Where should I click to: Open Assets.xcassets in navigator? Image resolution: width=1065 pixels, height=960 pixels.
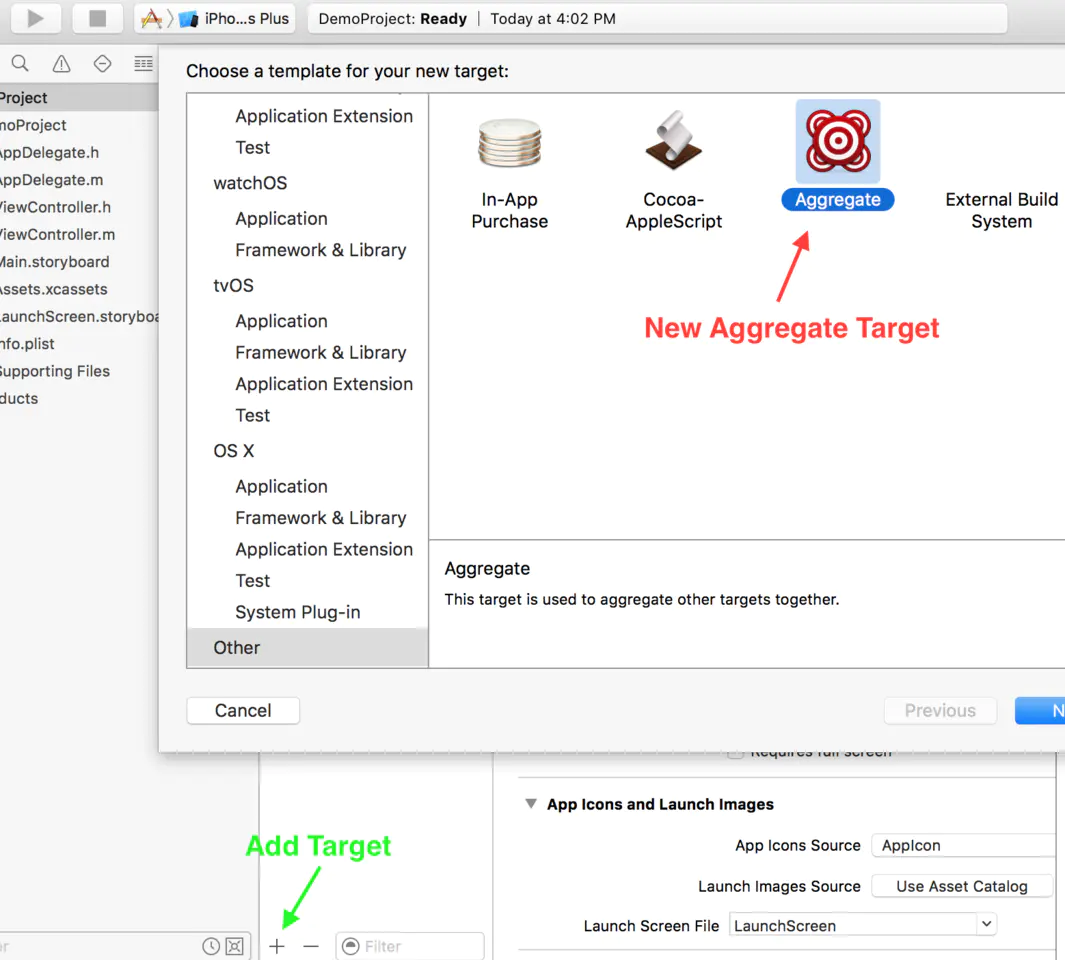(53, 289)
